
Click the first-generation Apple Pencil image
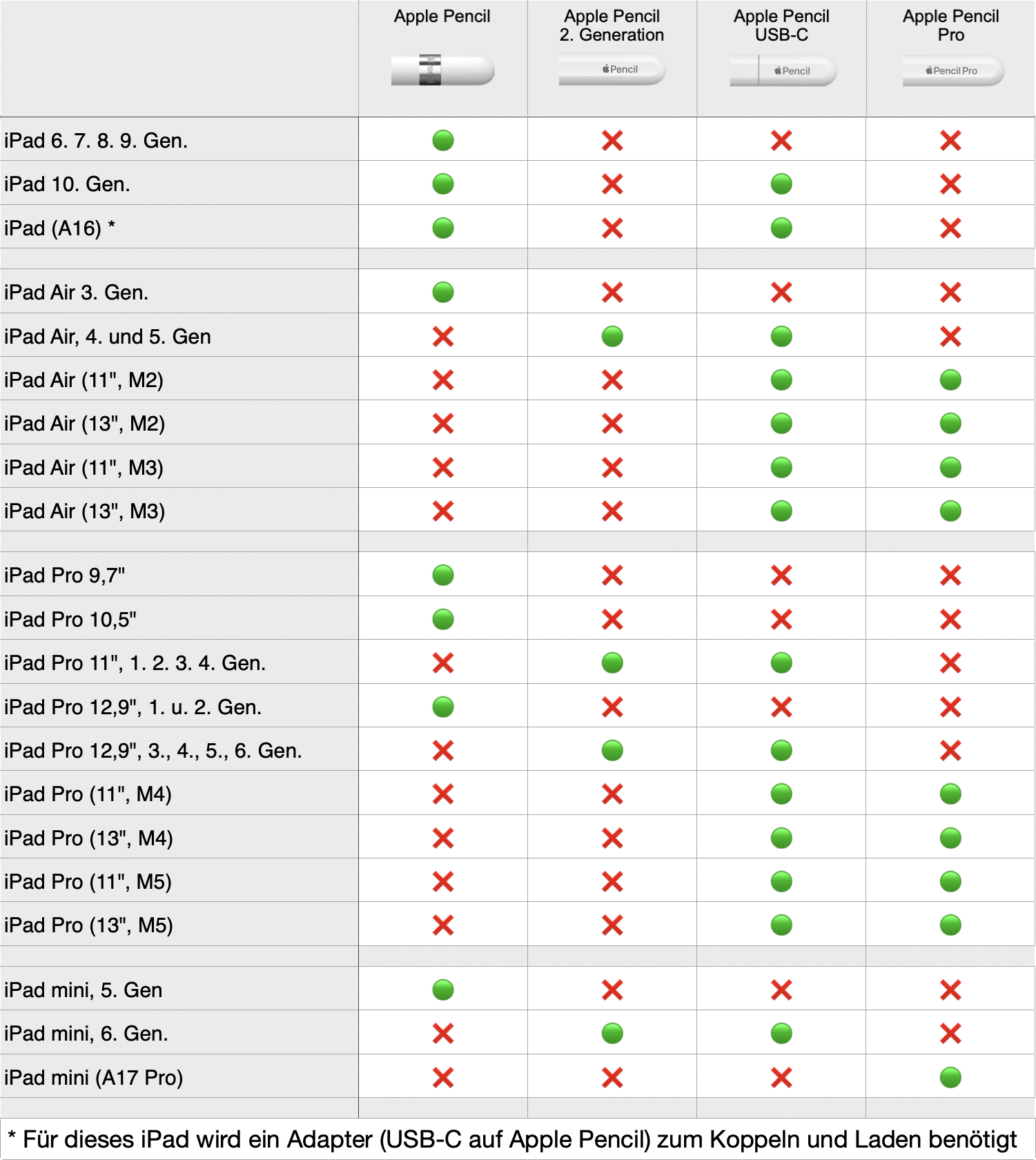[x=442, y=70]
